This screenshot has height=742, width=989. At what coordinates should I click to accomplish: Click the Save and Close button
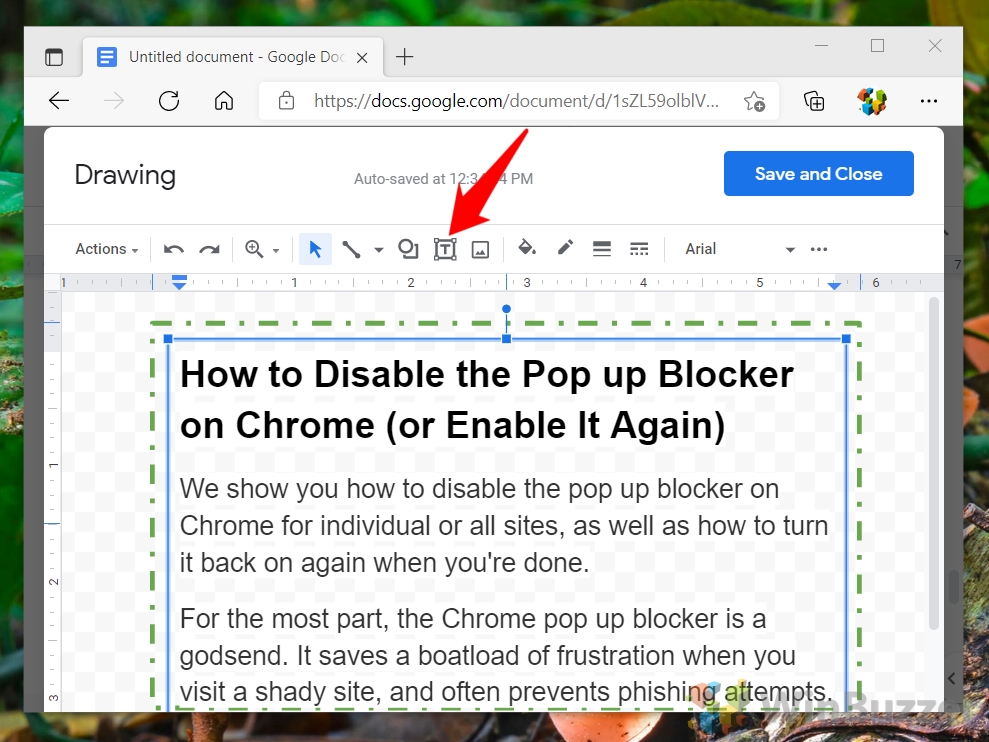[819, 174]
